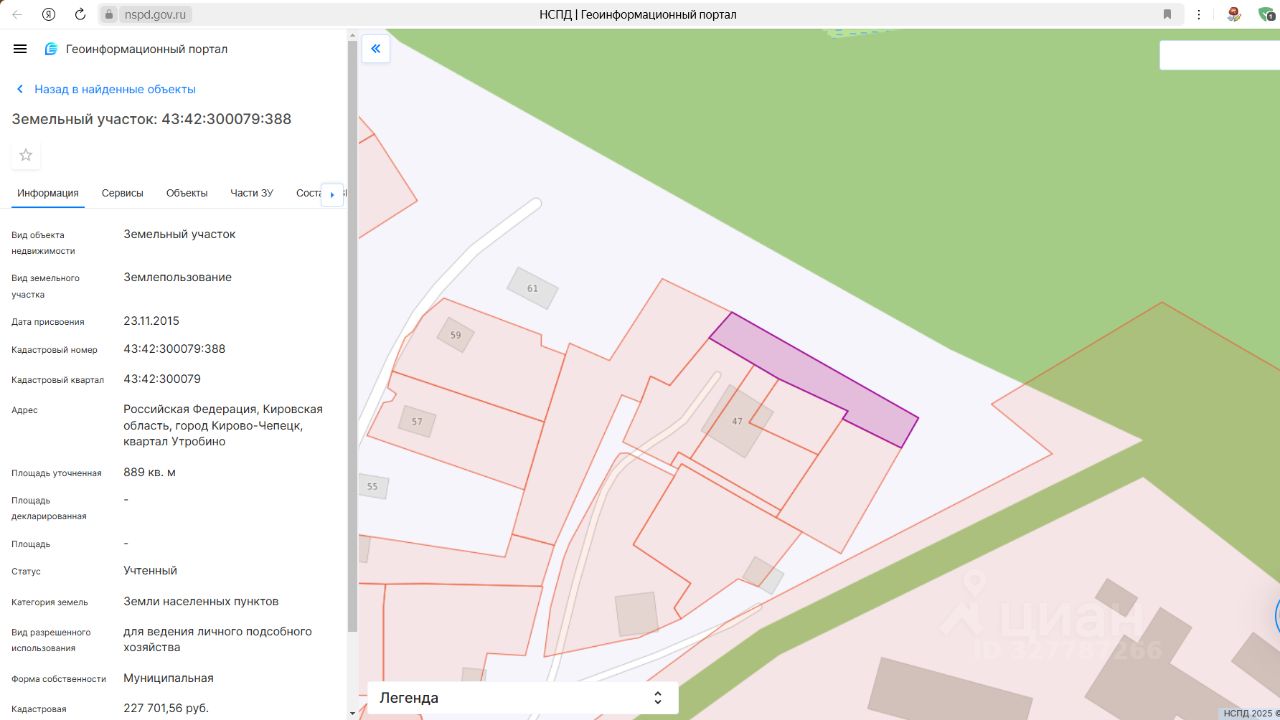Click building 61 on the map

pos(532,288)
